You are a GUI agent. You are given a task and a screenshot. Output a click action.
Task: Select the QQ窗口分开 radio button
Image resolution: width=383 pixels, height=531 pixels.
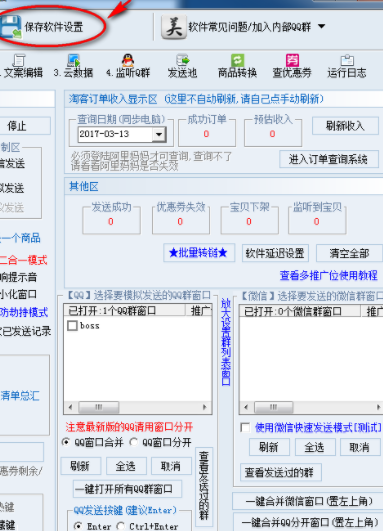coord(134,442)
